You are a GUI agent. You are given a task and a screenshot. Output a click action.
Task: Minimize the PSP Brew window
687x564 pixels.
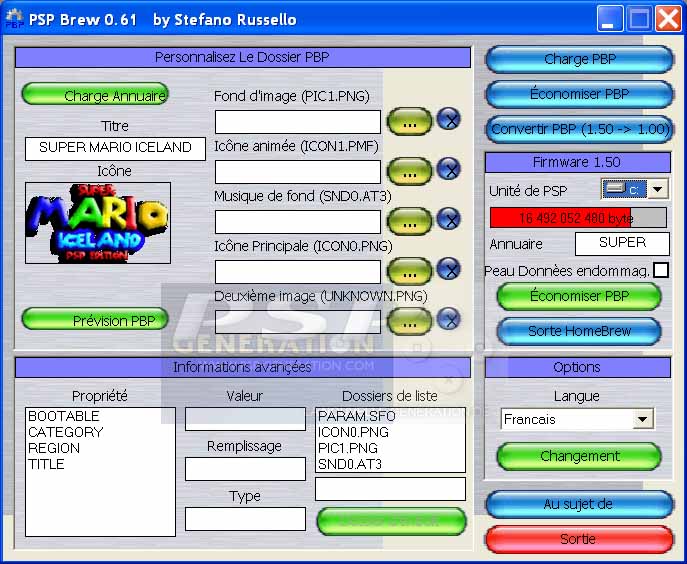pos(609,19)
